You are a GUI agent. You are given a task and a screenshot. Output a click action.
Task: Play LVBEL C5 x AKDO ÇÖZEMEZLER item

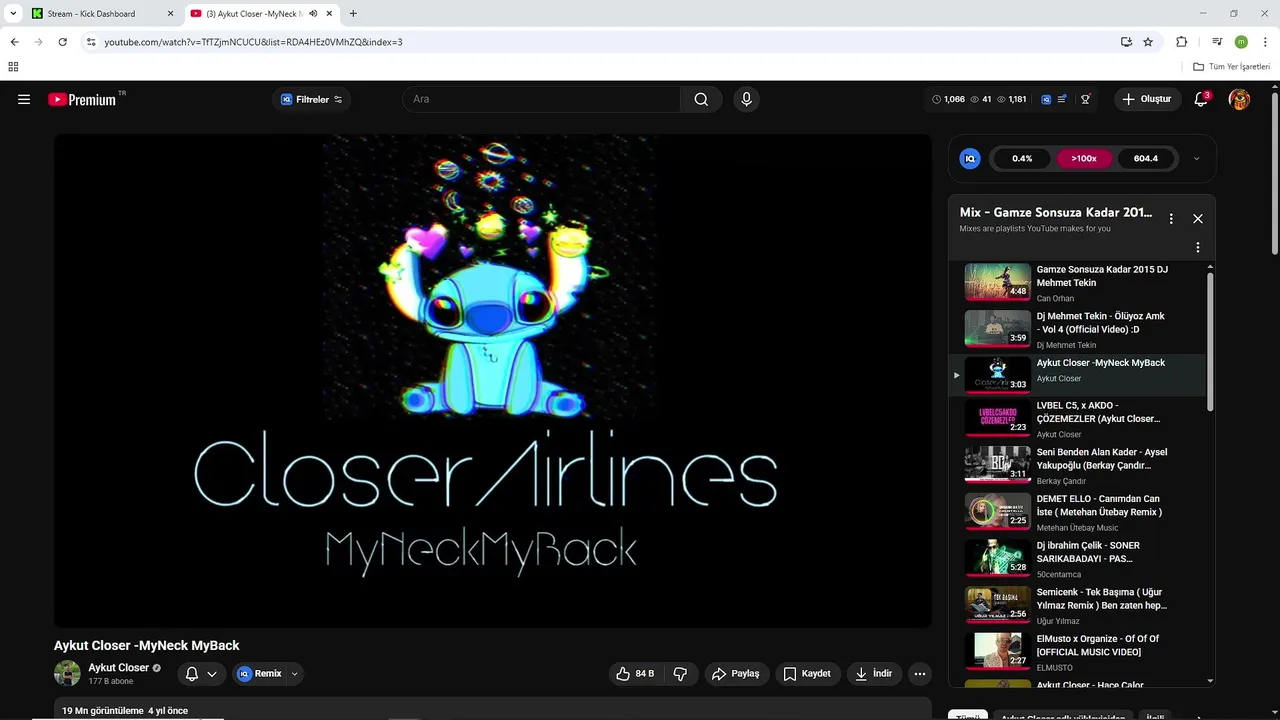pos(1078,419)
